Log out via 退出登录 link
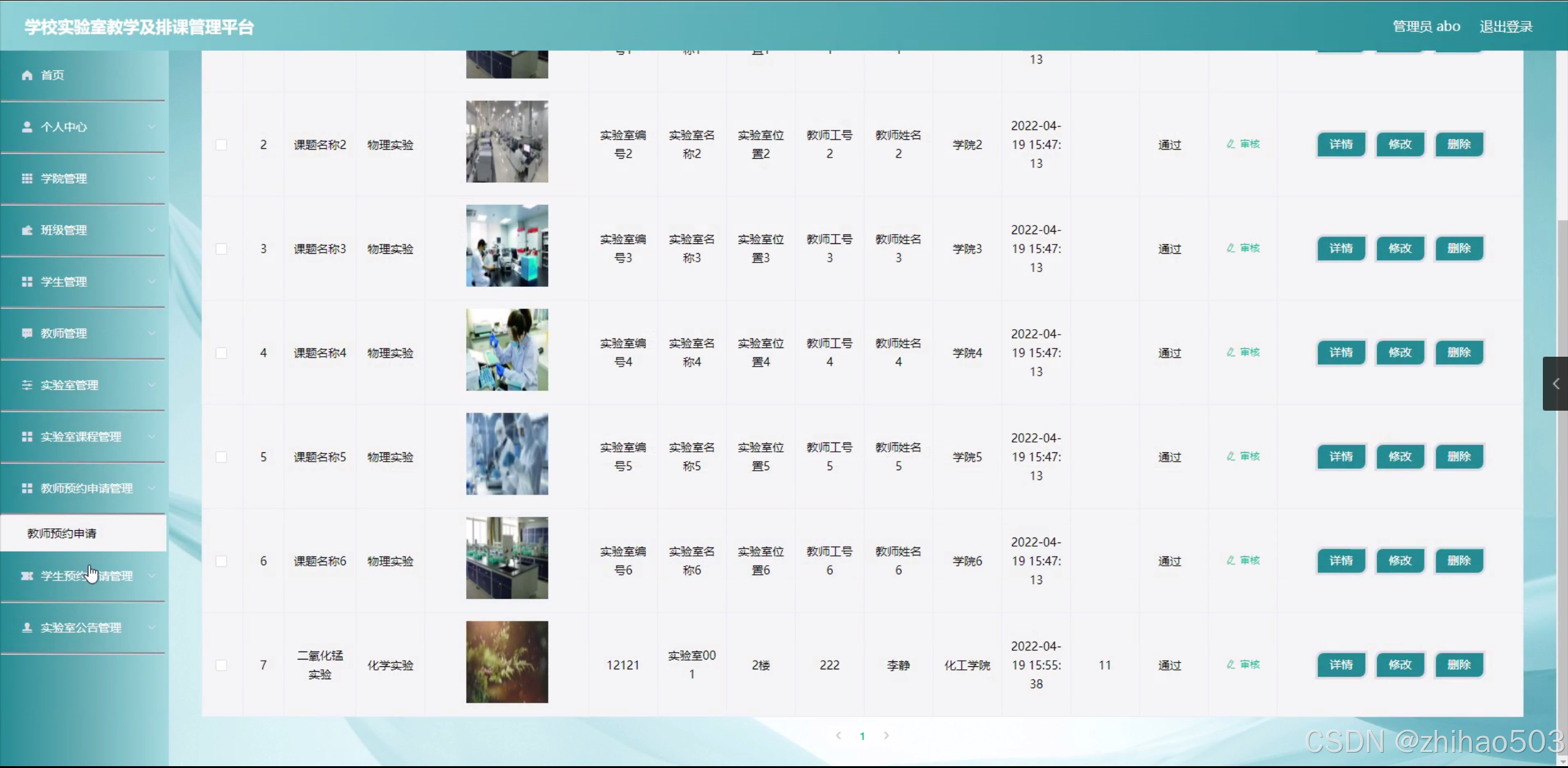 (1506, 26)
